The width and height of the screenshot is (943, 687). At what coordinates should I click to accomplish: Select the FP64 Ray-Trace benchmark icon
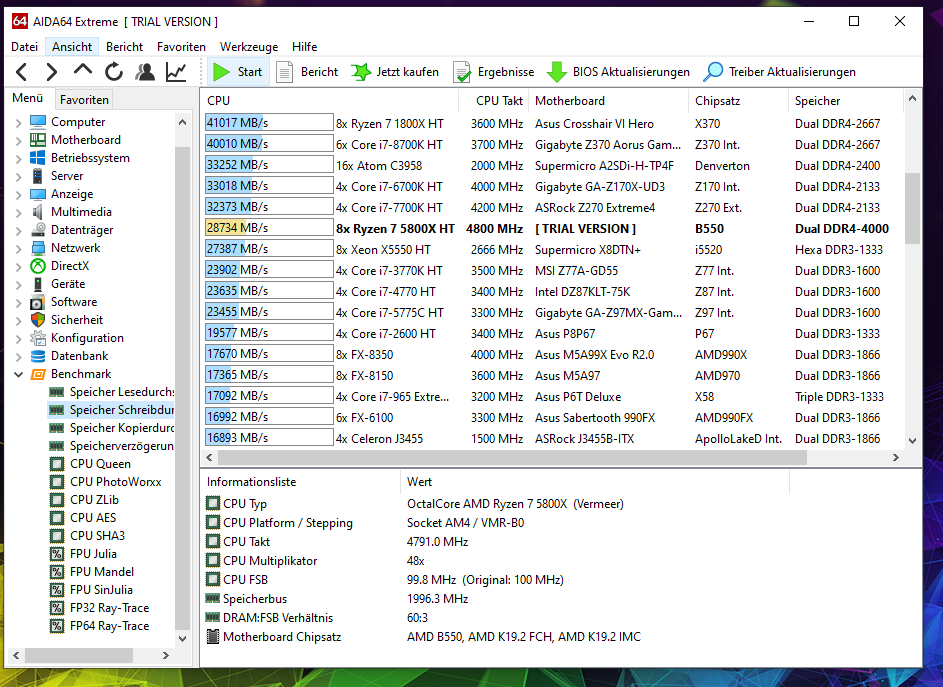(x=57, y=626)
